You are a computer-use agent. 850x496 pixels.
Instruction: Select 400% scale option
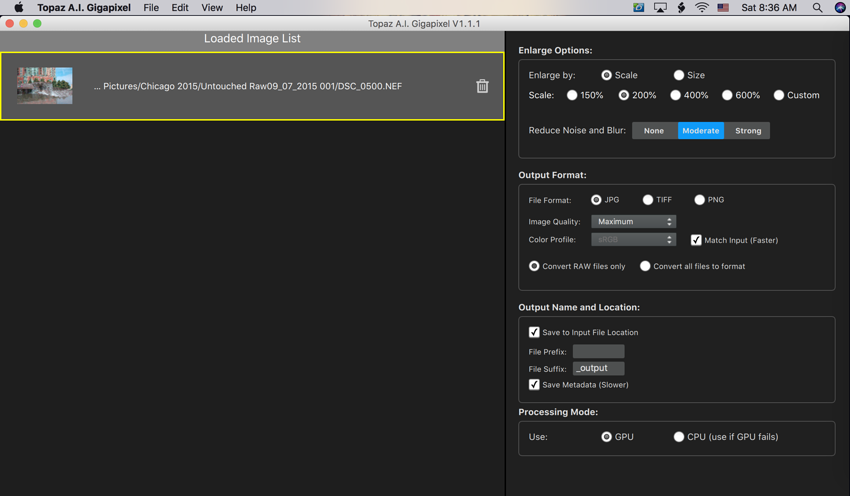point(676,96)
